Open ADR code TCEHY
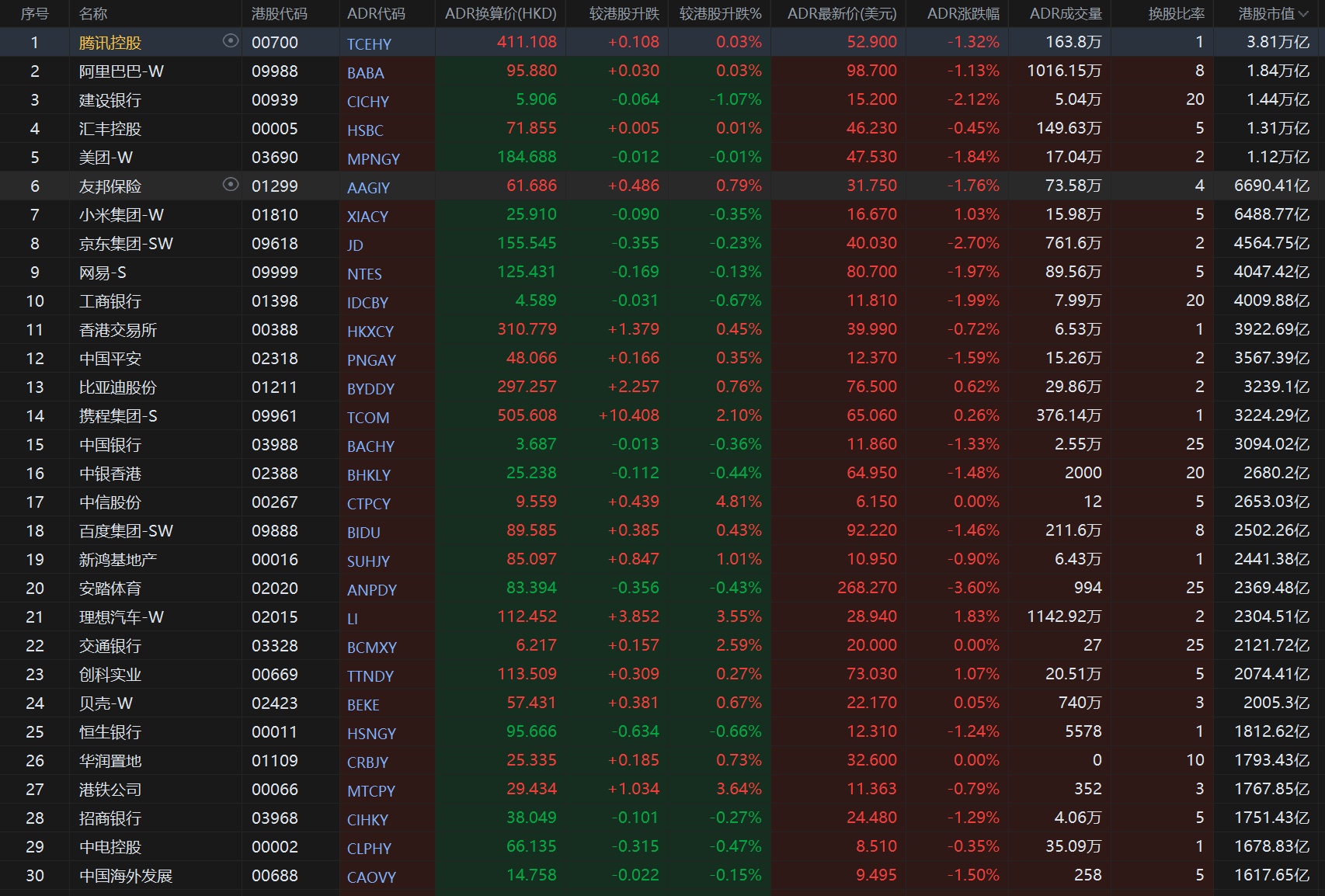Image resolution: width=1325 pixels, height=896 pixels. tap(369, 44)
